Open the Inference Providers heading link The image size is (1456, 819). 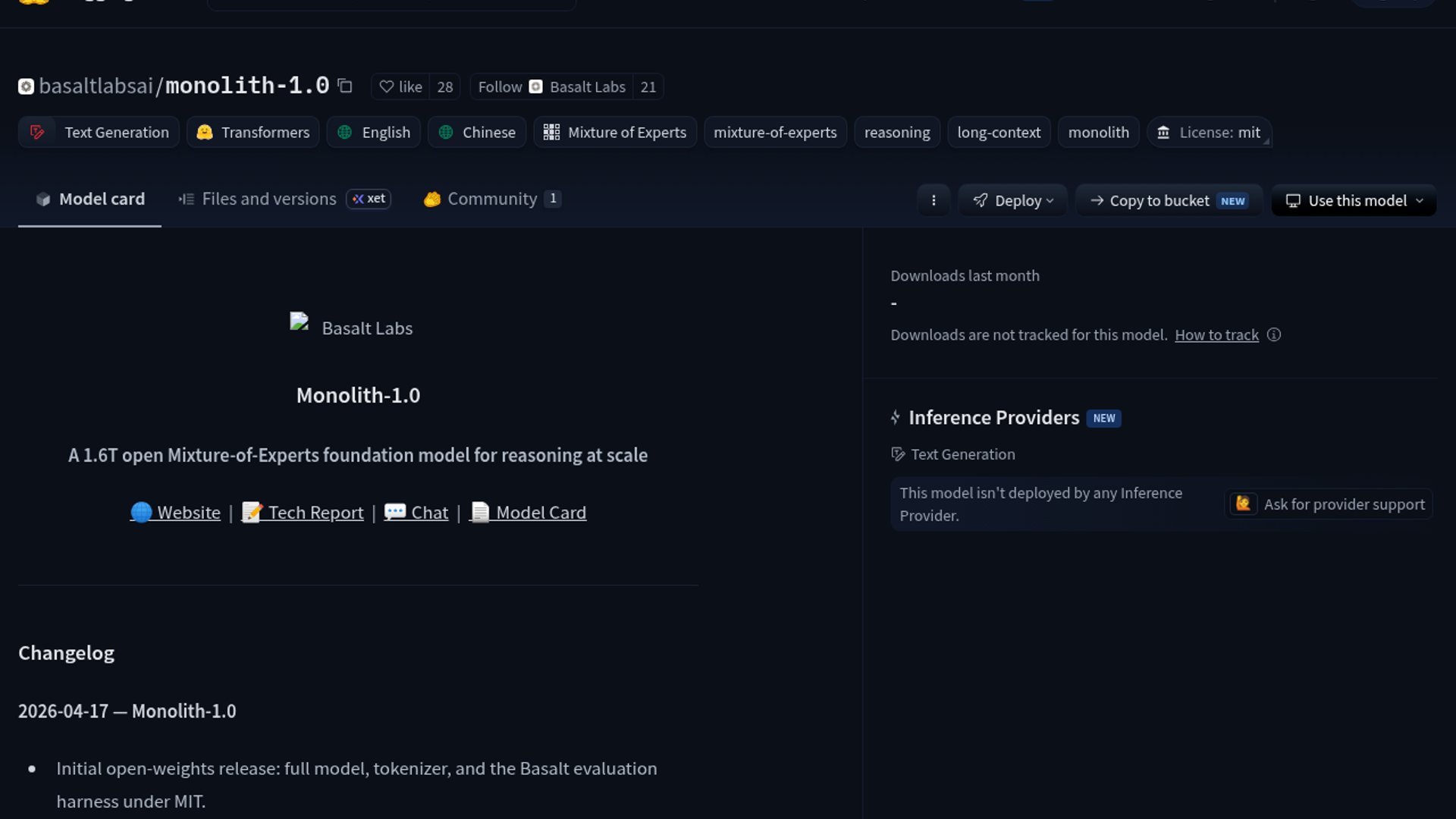coord(993,418)
